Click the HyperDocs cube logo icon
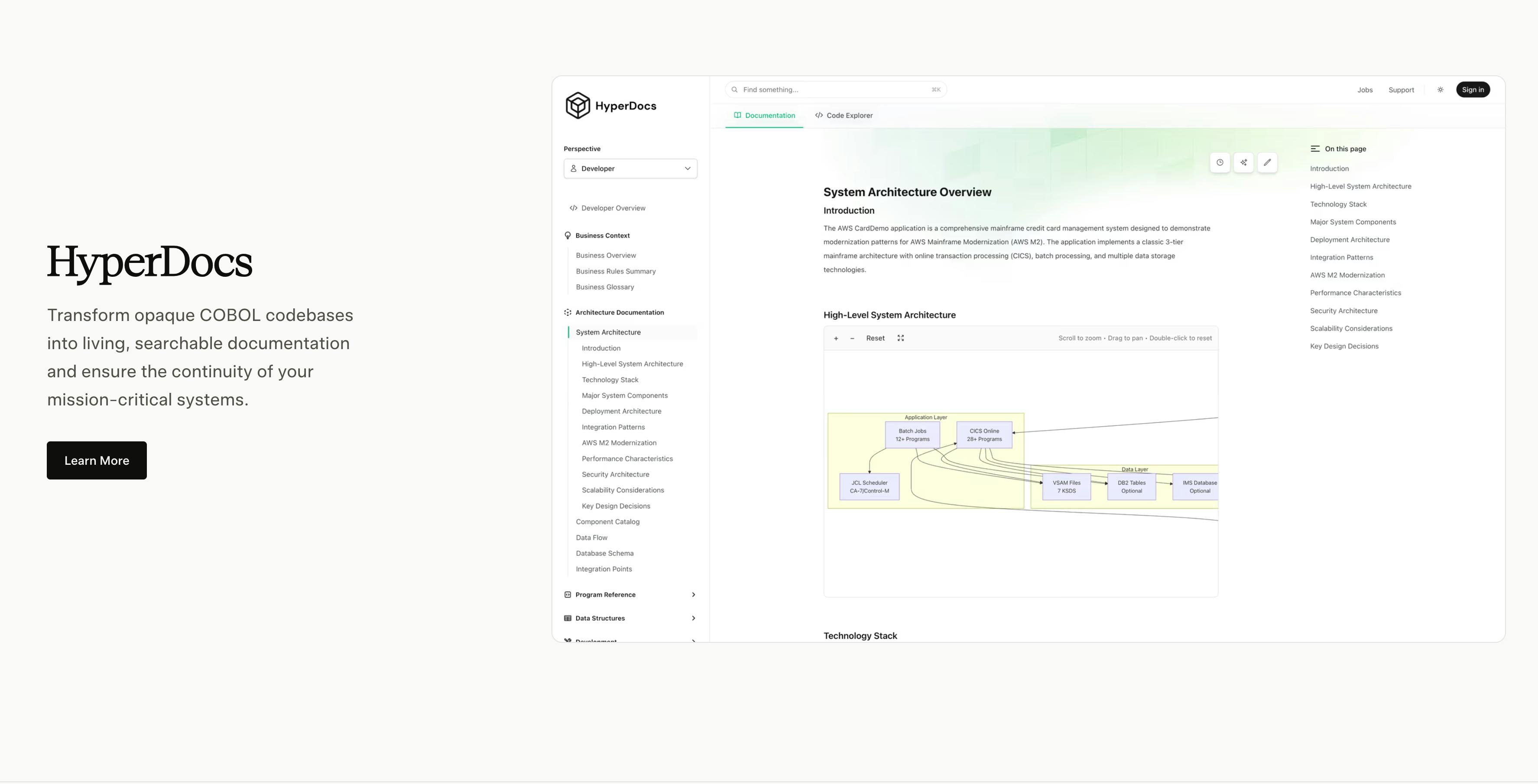 (578, 106)
